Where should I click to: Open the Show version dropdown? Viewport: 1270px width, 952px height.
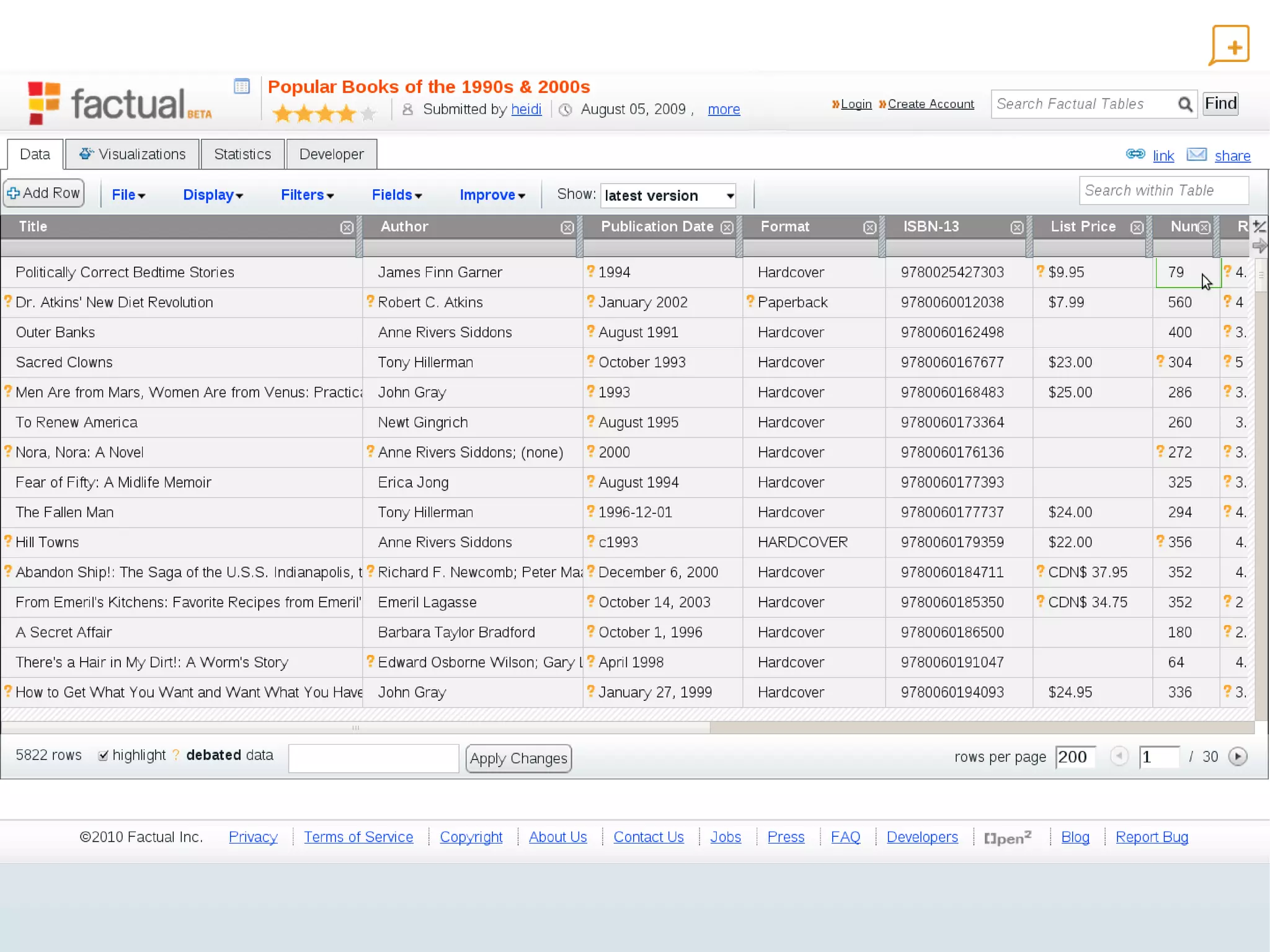coord(668,196)
